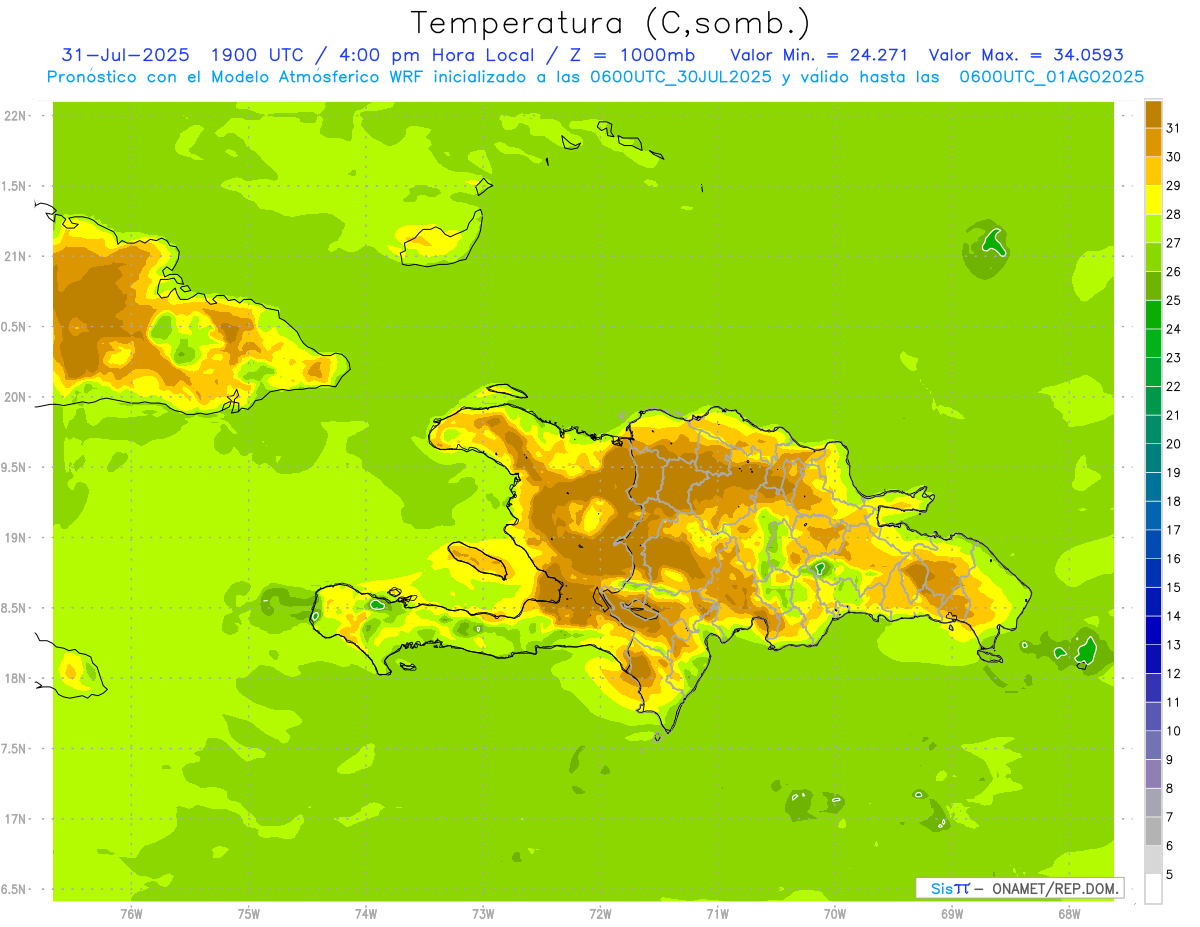Click the "Temperatura (C,somb.)" title

coord(610,23)
